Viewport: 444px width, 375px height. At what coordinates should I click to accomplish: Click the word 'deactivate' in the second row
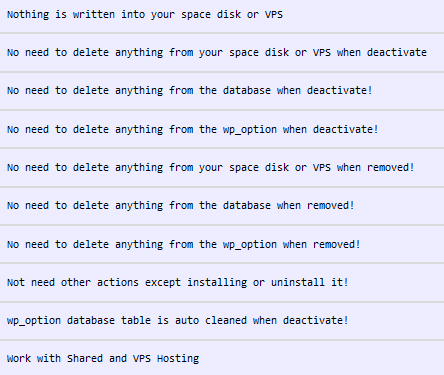tap(397, 52)
